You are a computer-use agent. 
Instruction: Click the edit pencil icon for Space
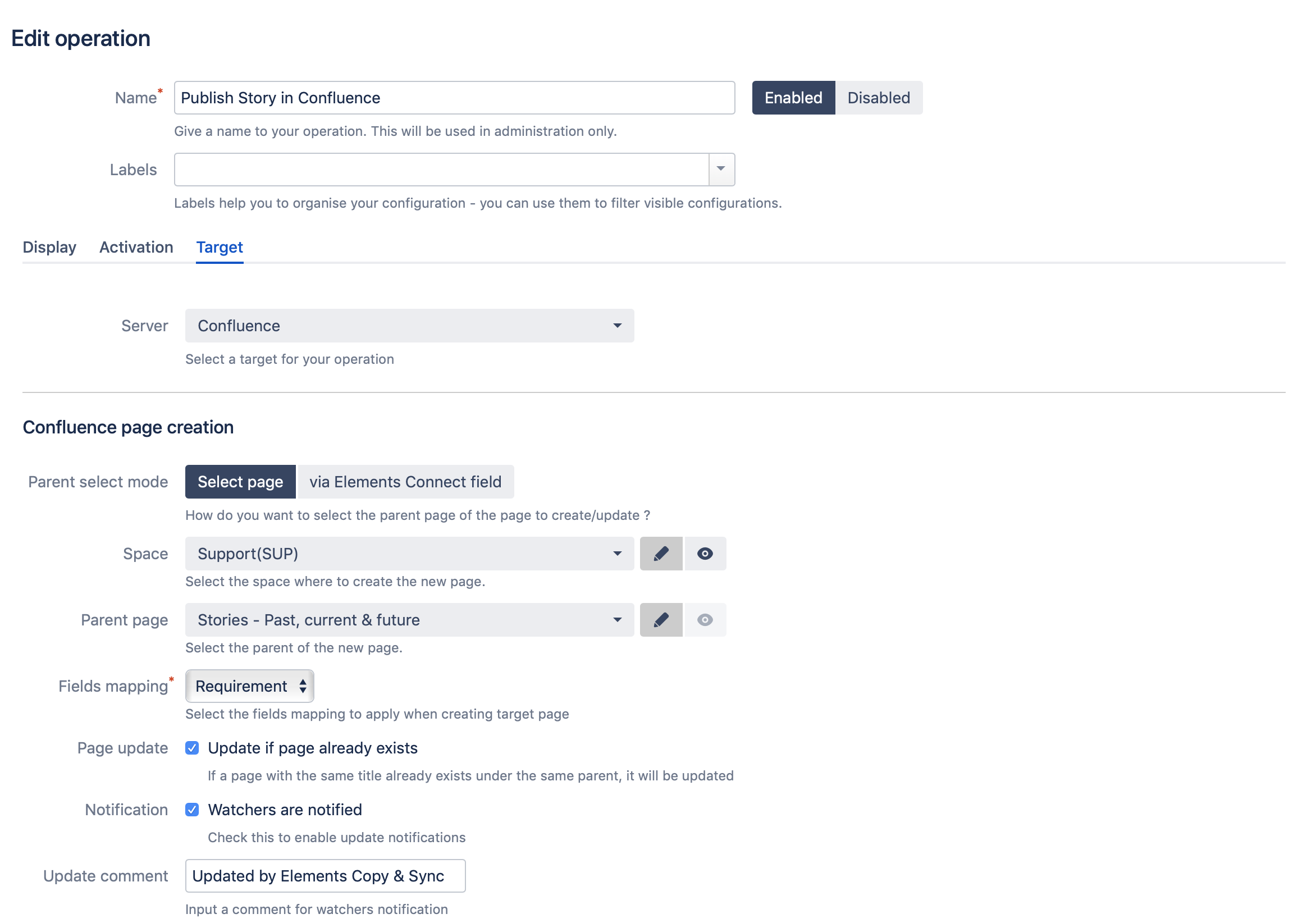(659, 553)
